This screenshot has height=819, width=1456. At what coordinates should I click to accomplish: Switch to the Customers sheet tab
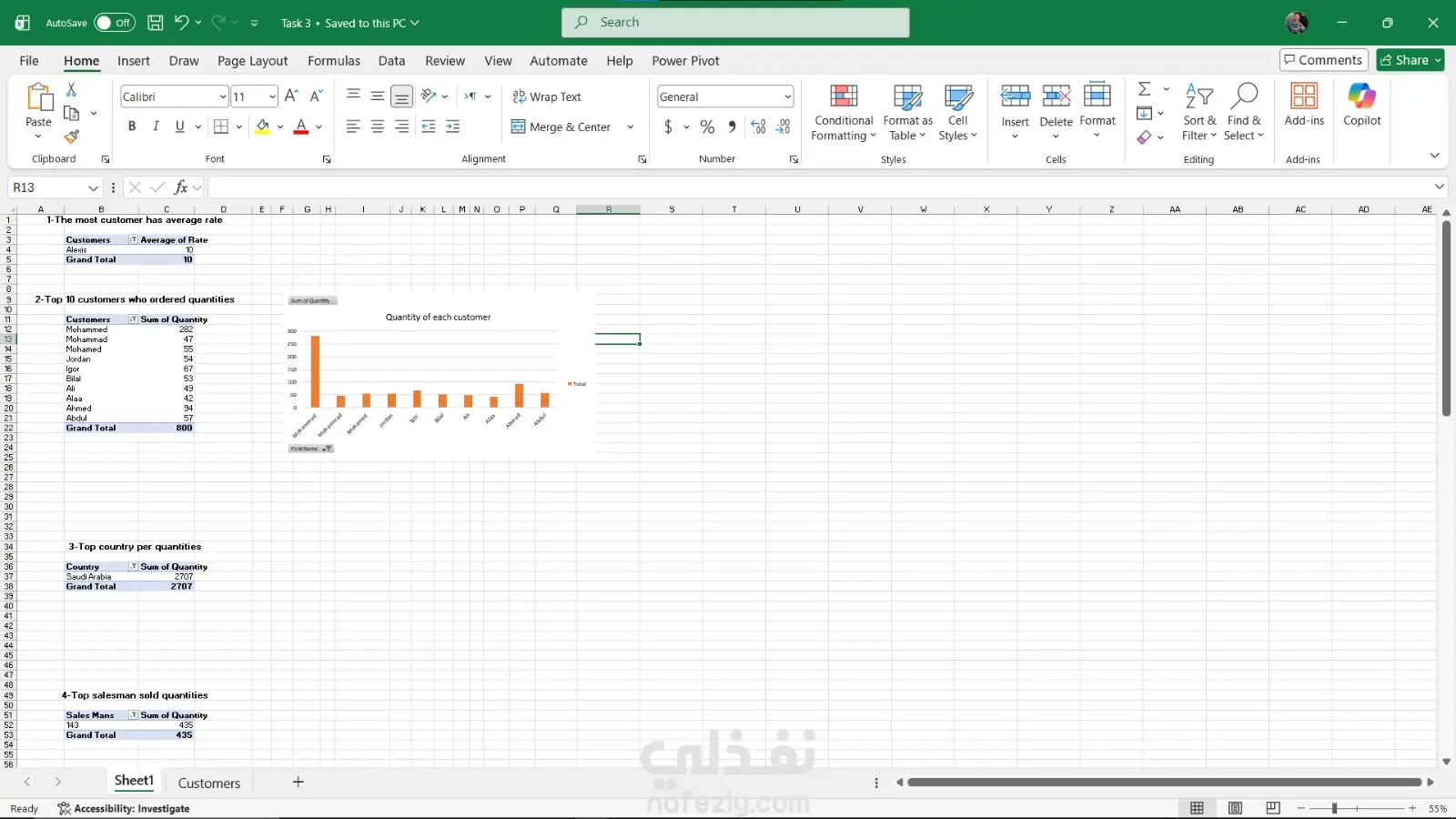point(209,783)
